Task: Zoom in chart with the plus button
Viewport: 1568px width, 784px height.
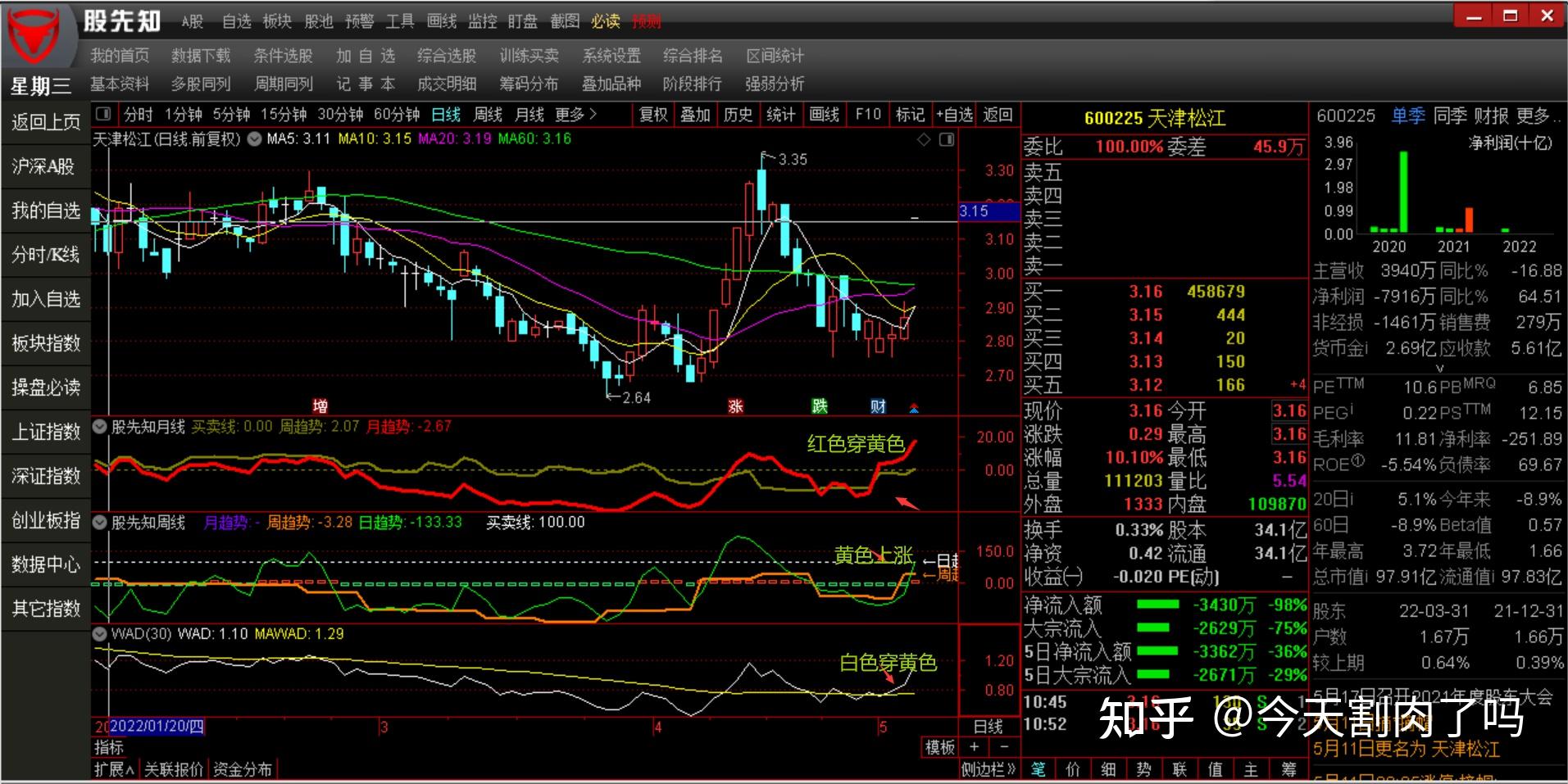Action: point(974,747)
